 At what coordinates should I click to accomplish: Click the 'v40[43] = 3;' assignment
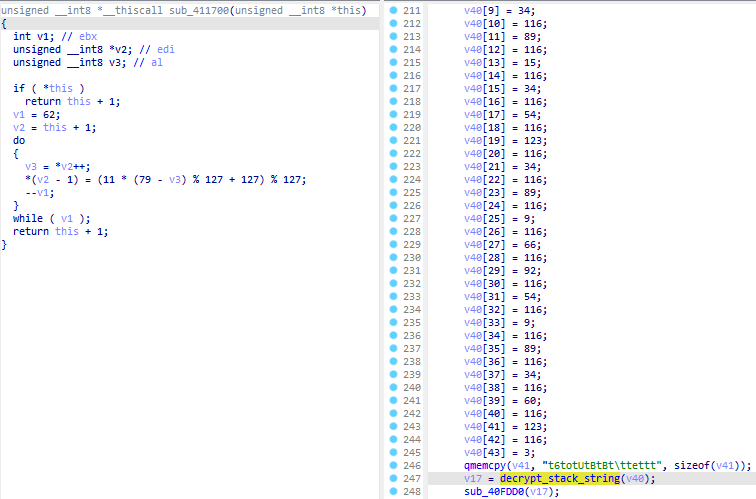(500, 452)
